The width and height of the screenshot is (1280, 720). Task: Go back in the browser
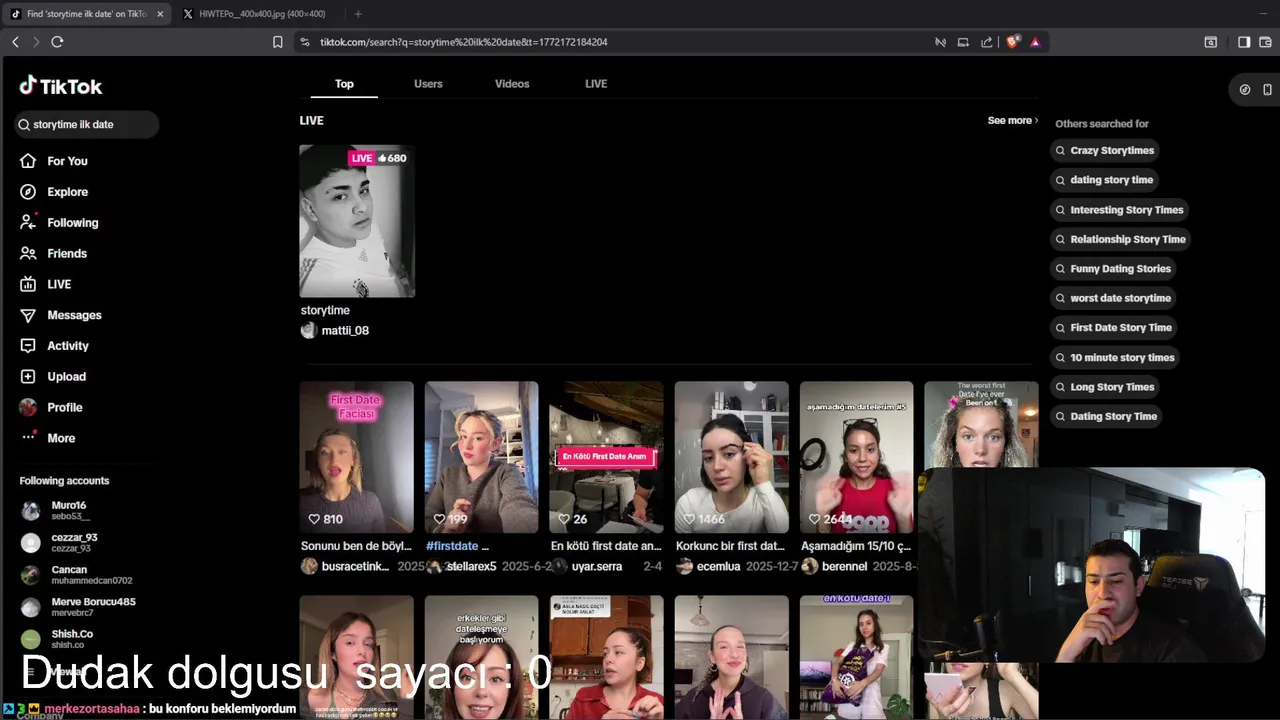pos(15,42)
